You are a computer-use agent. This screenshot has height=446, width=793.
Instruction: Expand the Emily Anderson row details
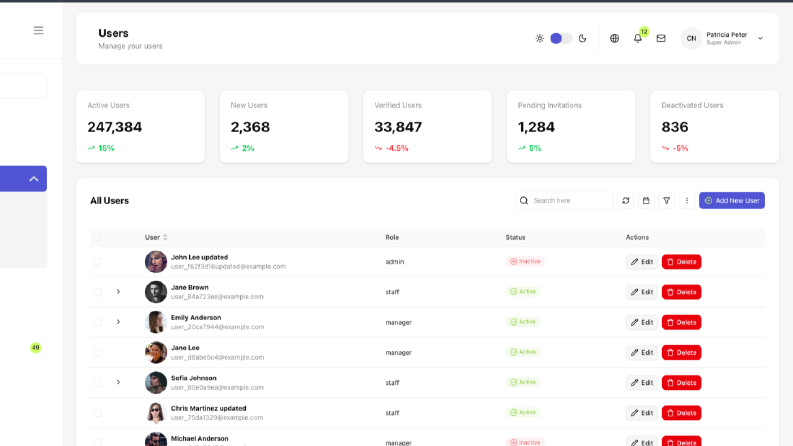[x=118, y=322]
